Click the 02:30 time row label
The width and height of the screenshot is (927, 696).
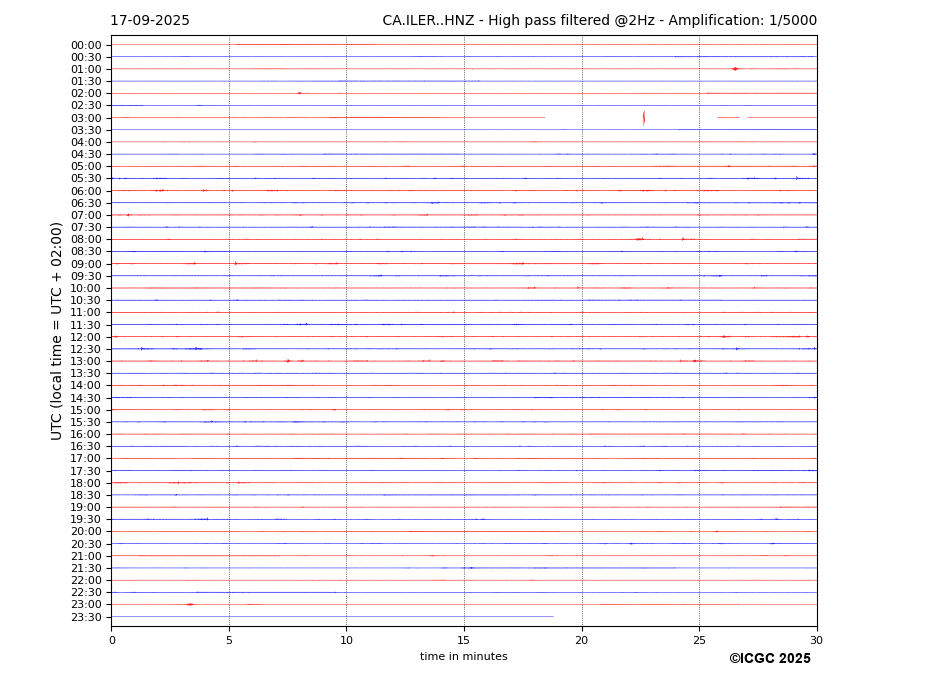point(86,105)
